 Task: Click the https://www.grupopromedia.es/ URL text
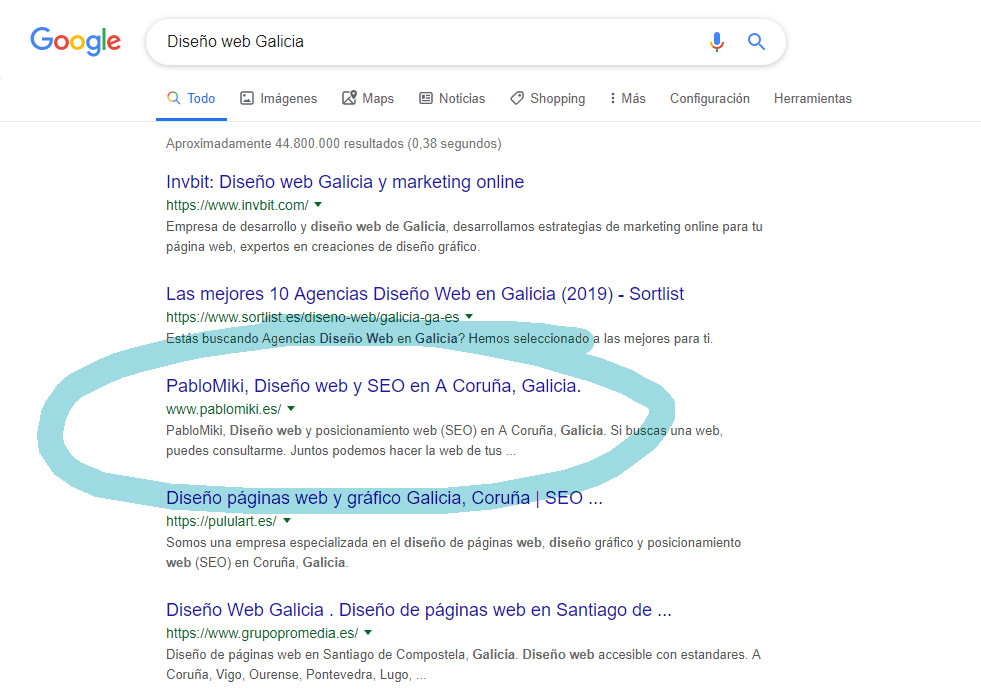click(x=262, y=633)
